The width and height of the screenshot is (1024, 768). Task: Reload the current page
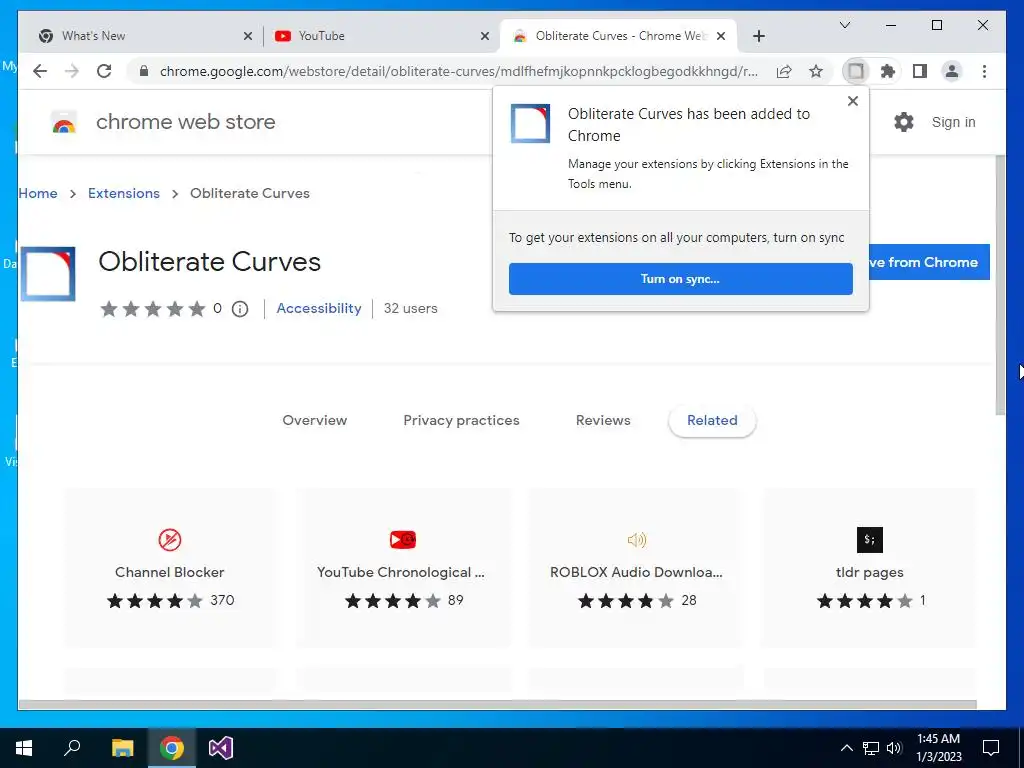click(x=104, y=71)
